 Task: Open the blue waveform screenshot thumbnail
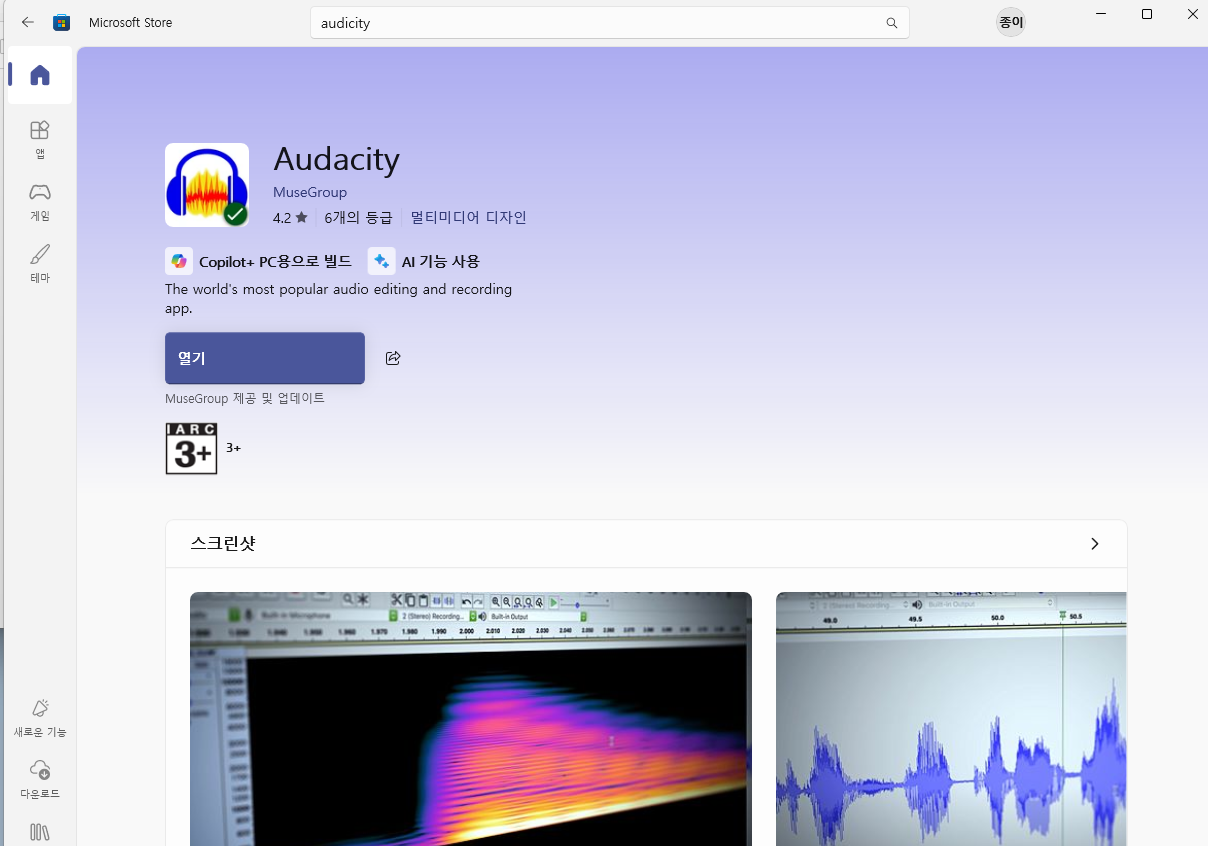pos(951,719)
